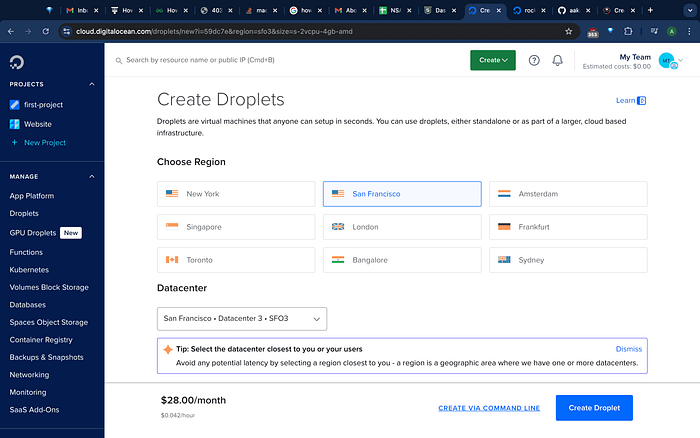
Task: Expand the team menu chevron
Action: 681,60
